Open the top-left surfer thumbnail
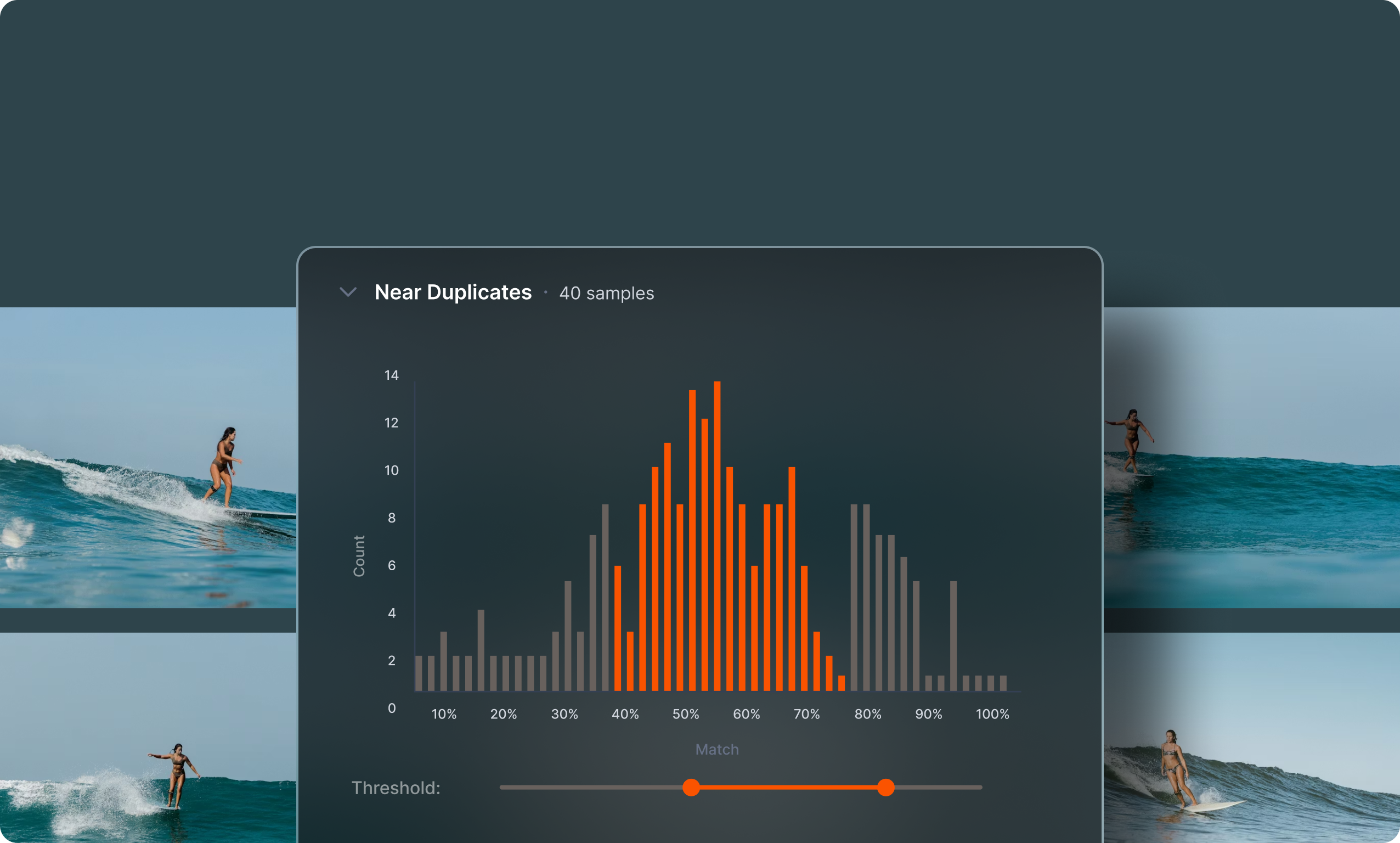This screenshot has height=843, width=1400. [x=148, y=457]
